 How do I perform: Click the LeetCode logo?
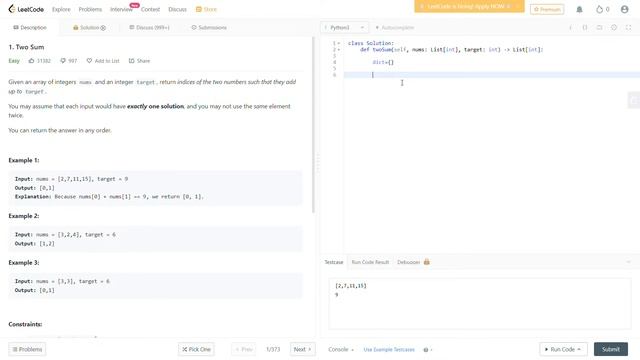tap(26, 9)
